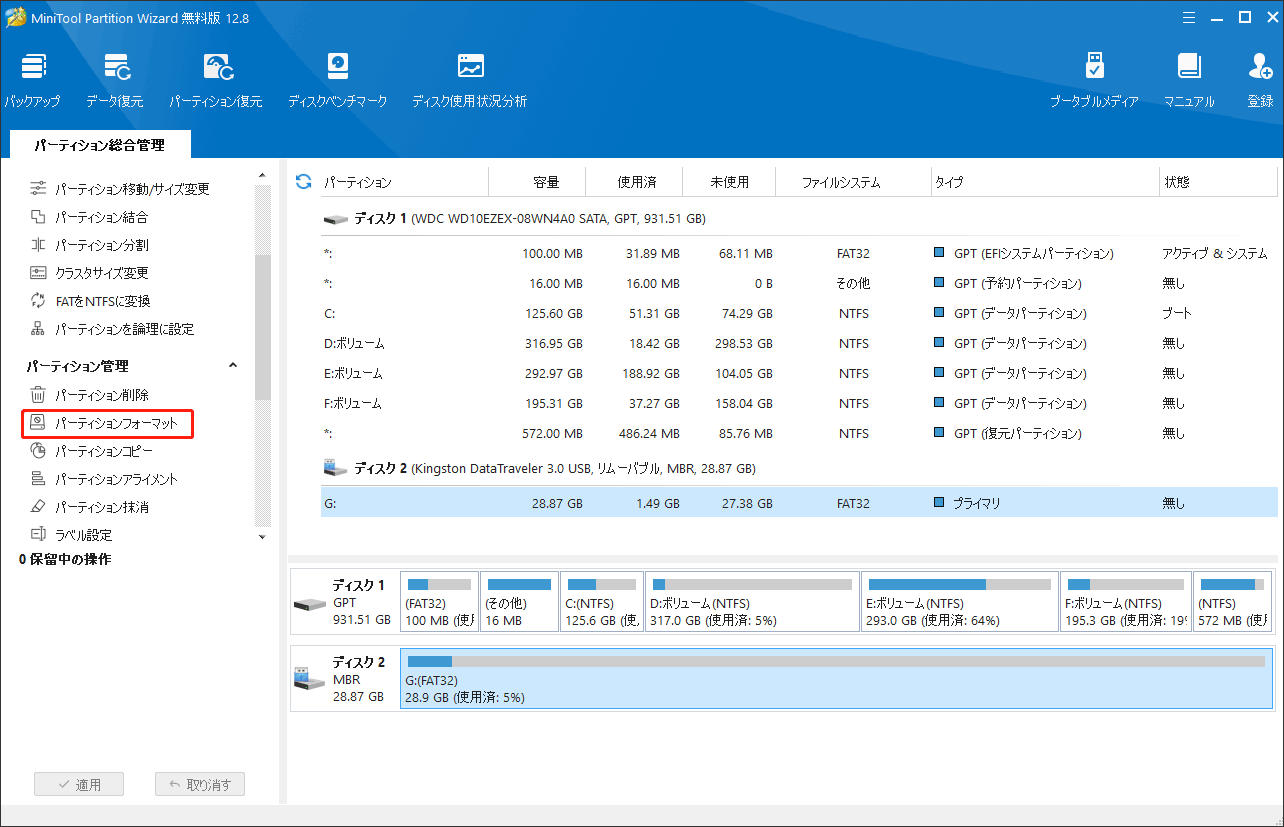
Task: Choose パーティション分割 from sidebar
Action: [x=89, y=245]
